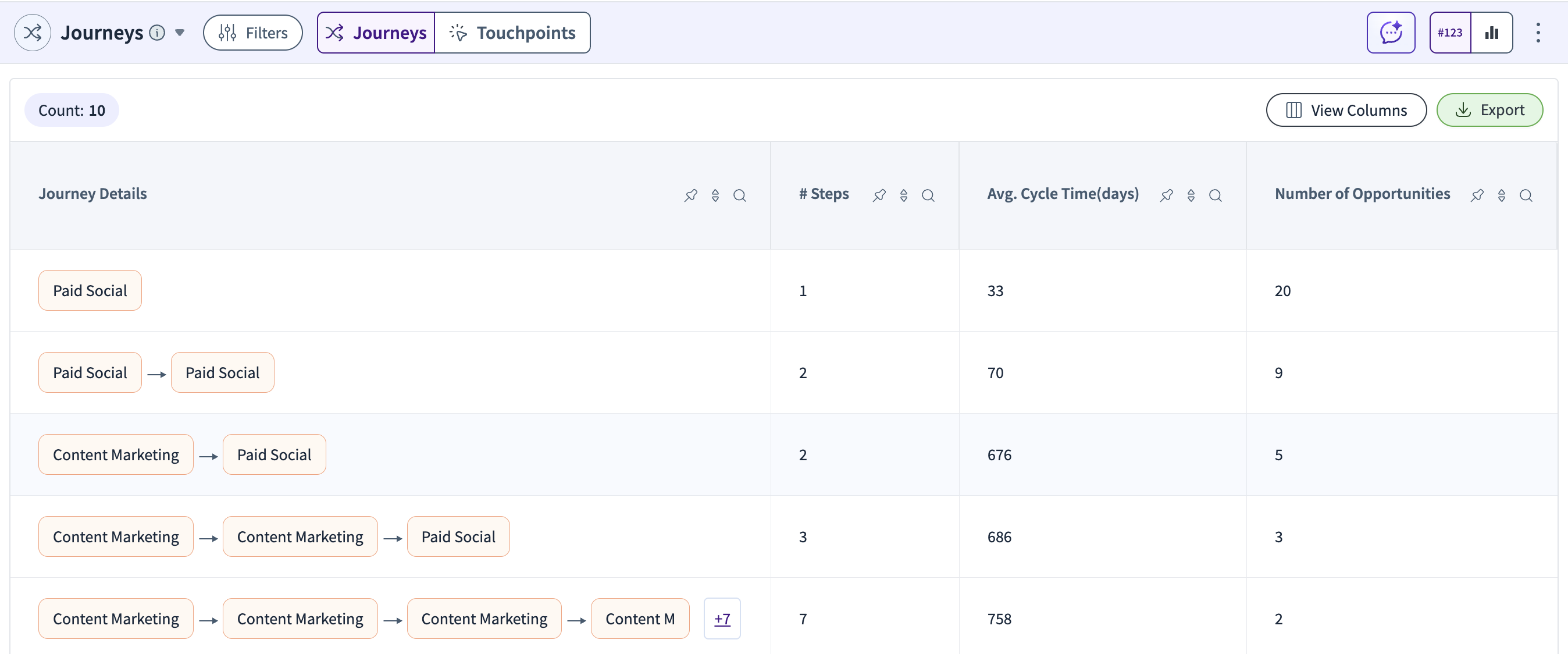Search within the Journey Details column
Image resolution: width=1568 pixels, height=654 pixels.
click(739, 195)
